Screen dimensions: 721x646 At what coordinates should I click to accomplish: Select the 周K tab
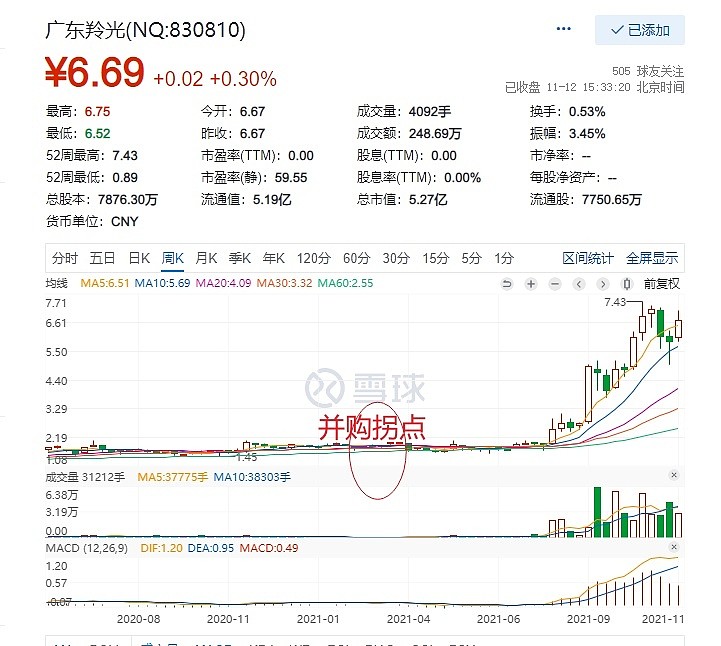172,258
